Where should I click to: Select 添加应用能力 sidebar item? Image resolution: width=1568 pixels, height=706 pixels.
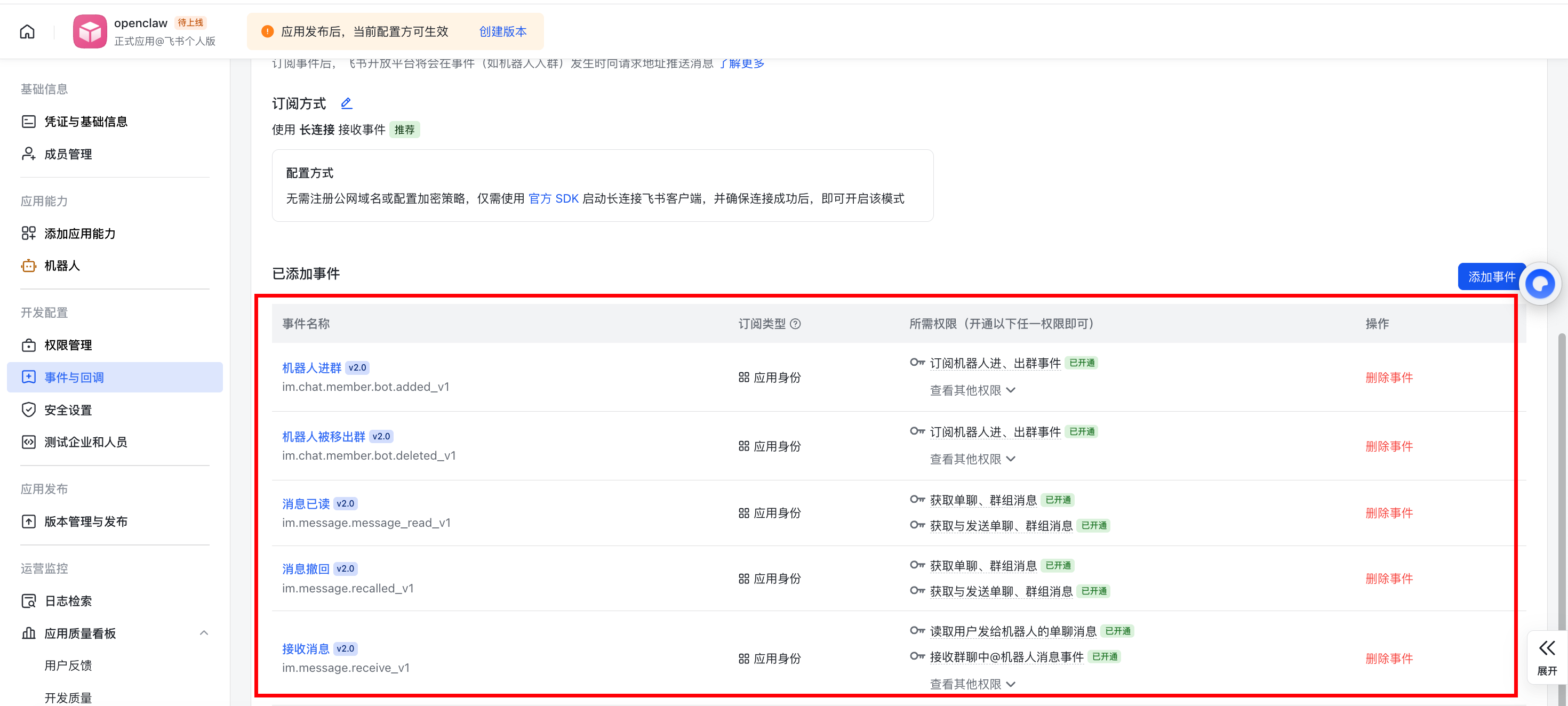[x=115, y=234]
